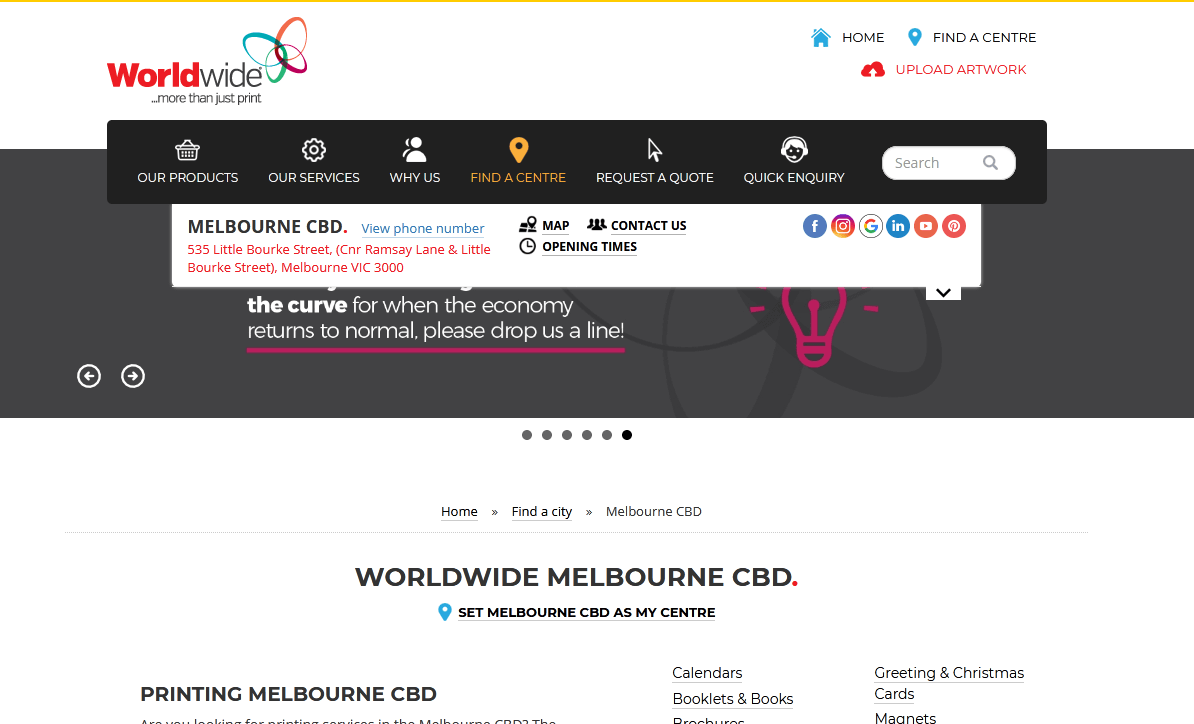Select the third carousel dot
This screenshot has width=1194, height=724.
[x=567, y=435]
